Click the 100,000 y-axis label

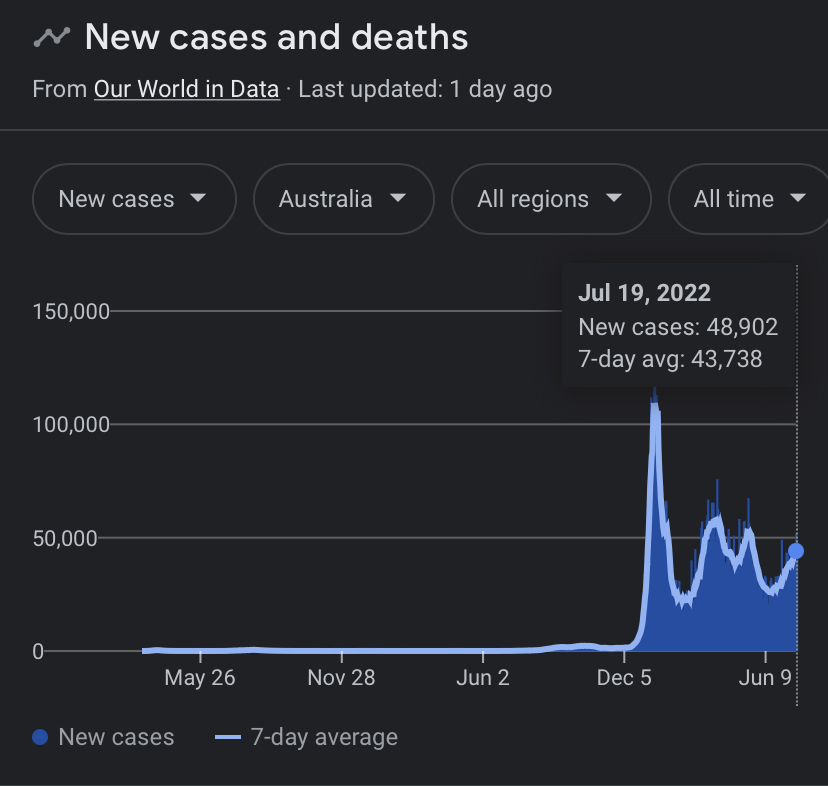71,424
